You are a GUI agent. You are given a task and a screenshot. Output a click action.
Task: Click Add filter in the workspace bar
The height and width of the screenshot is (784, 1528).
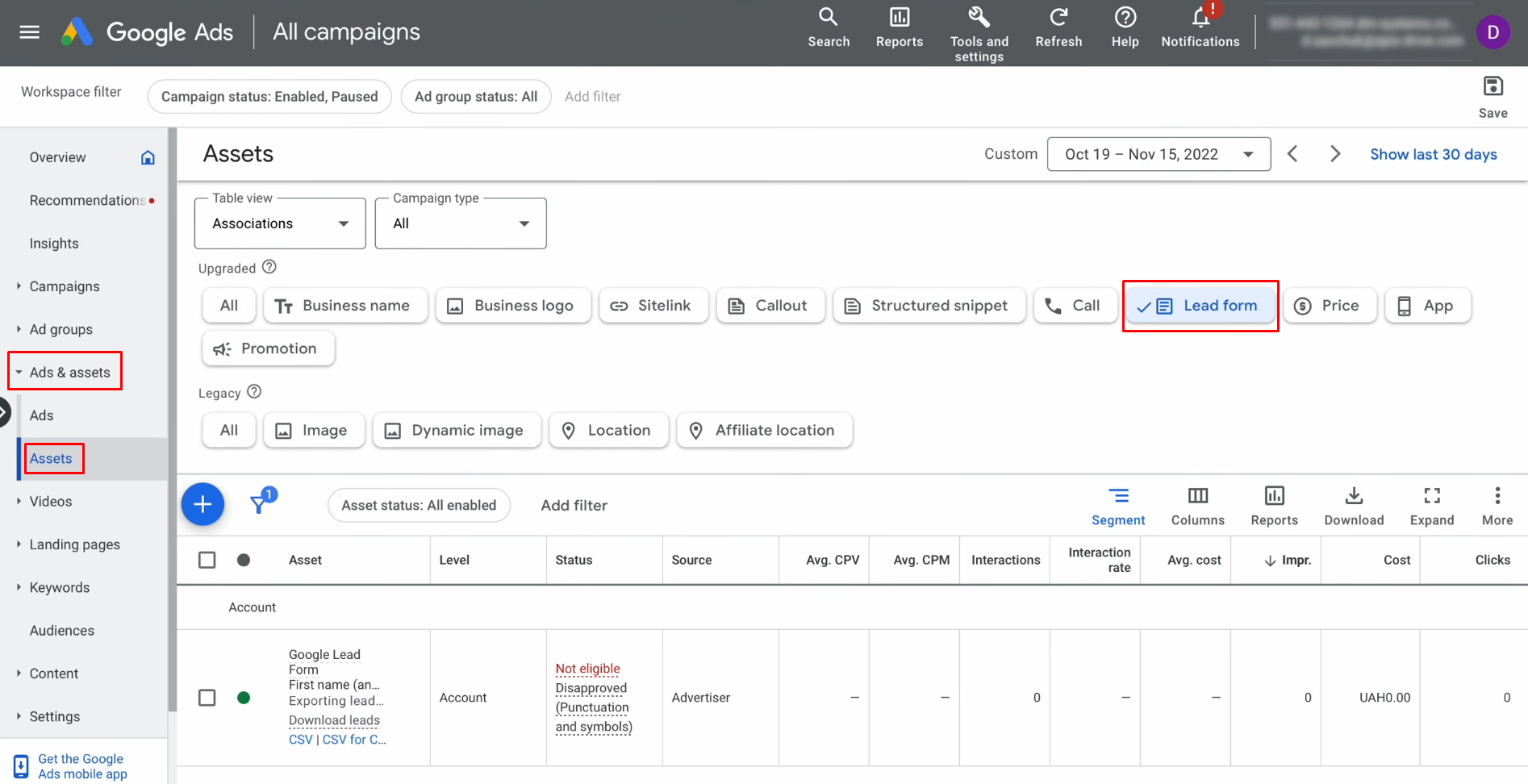pos(592,96)
